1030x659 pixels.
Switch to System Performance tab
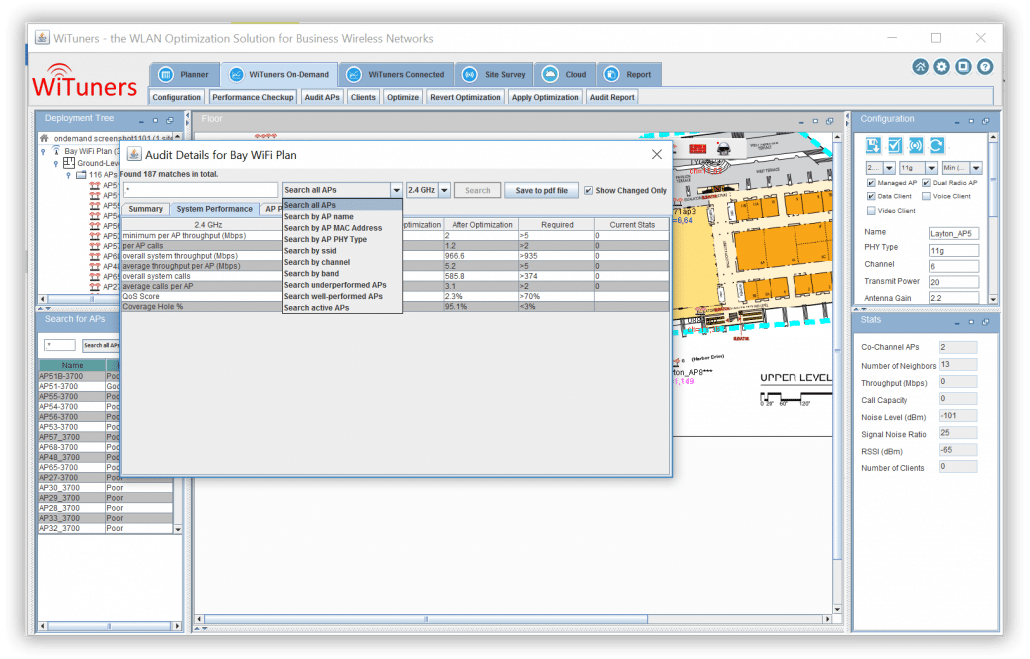214,209
